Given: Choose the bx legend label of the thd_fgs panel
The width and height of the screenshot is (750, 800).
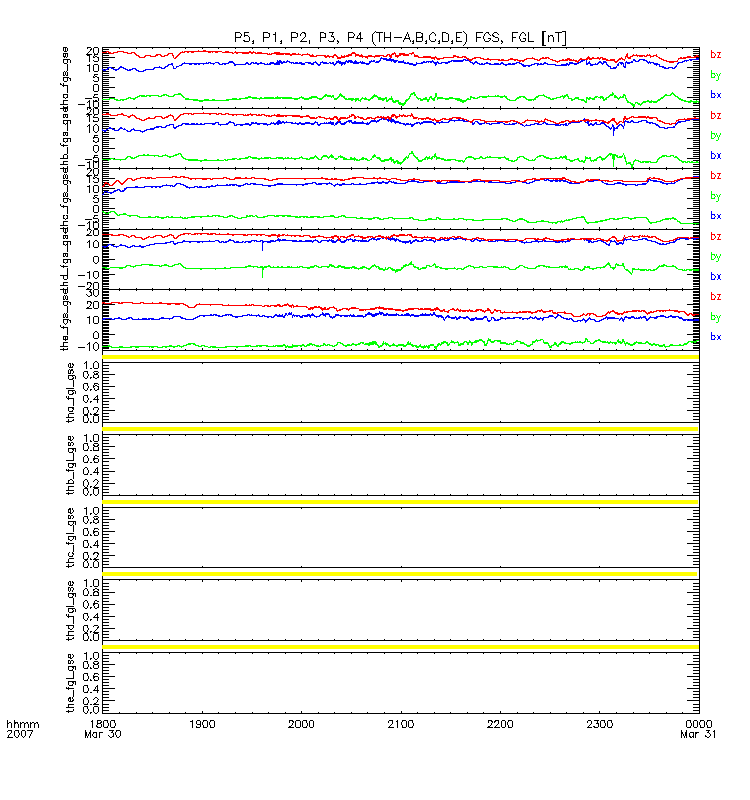Looking at the screenshot, I should [715, 277].
